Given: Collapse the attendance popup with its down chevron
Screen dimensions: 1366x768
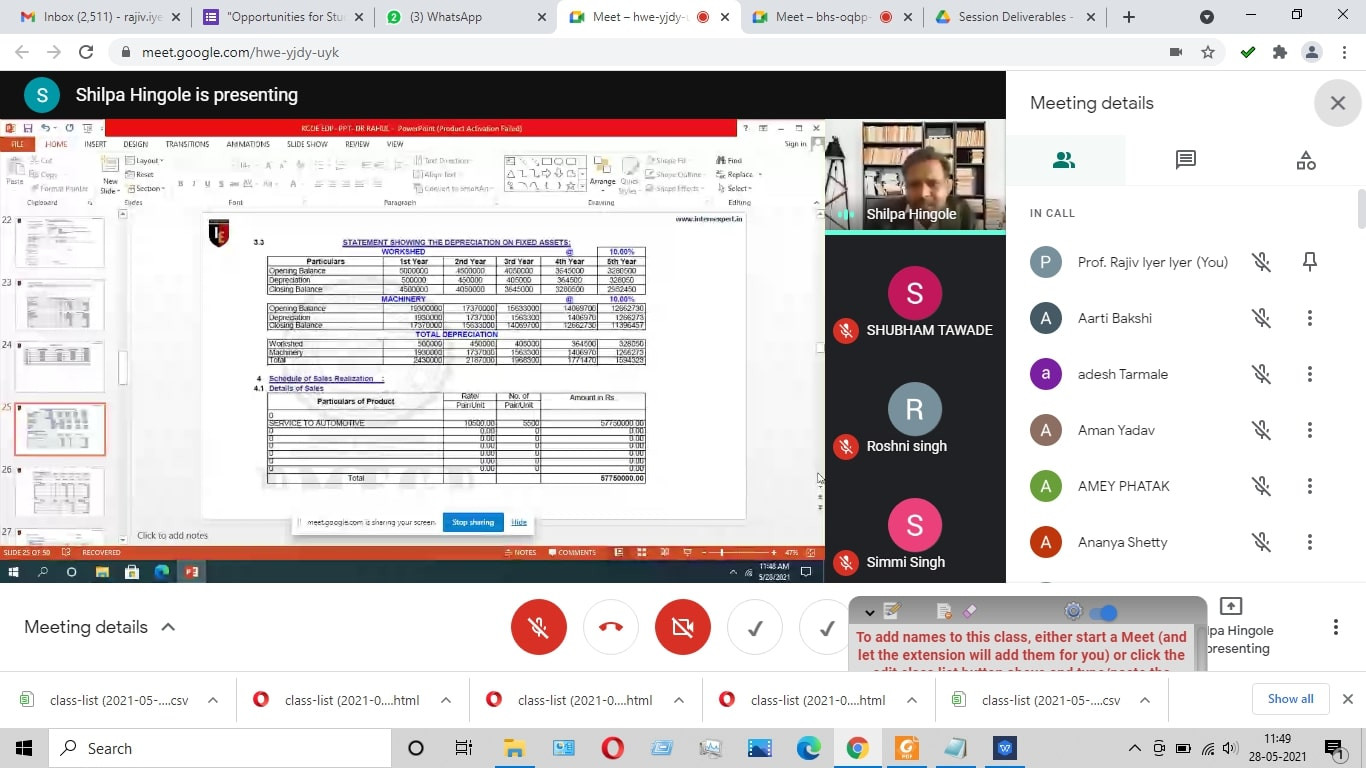Looking at the screenshot, I should [x=869, y=612].
